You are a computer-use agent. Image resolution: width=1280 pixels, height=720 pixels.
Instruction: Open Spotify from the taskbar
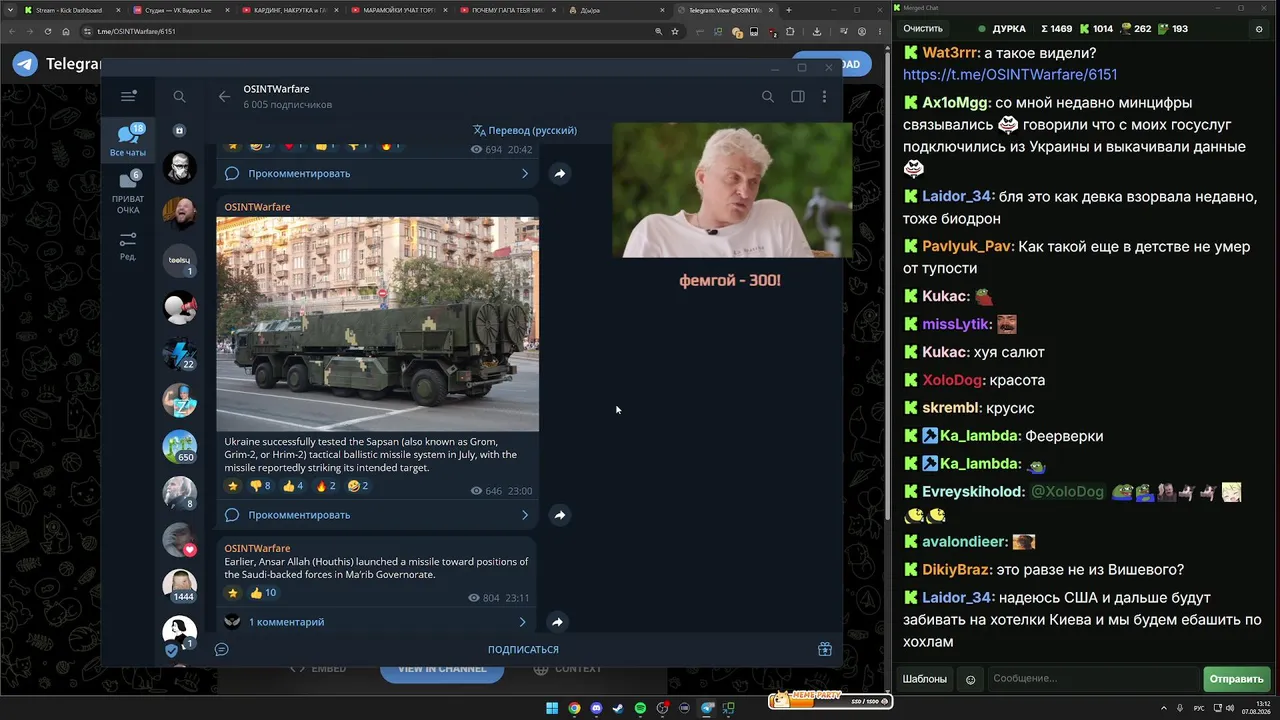pyautogui.click(x=640, y=708)
